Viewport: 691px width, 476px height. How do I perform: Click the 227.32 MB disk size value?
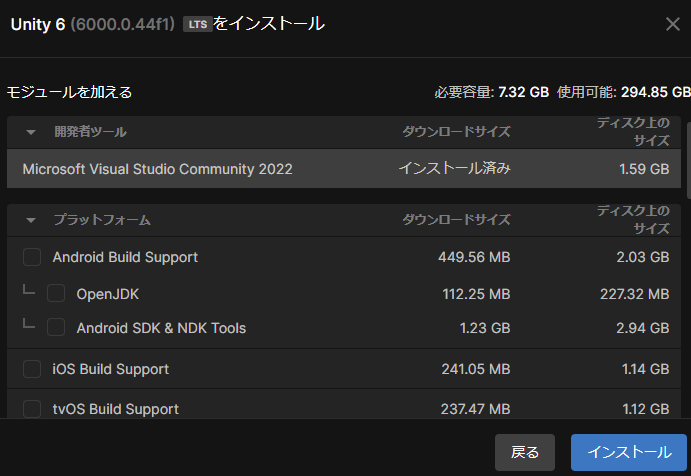[635, 294]
